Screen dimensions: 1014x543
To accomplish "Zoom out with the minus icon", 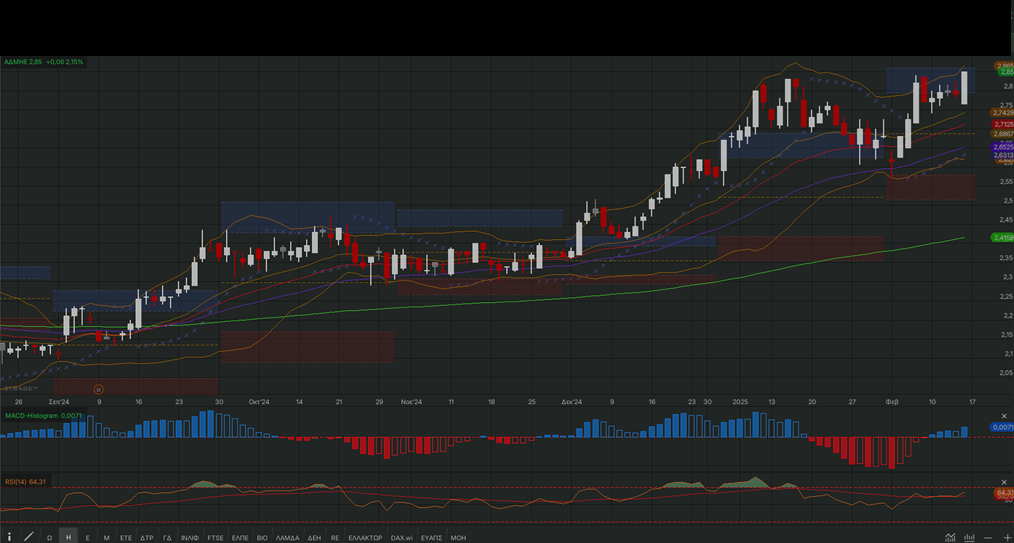I will (x=988, y=538).
